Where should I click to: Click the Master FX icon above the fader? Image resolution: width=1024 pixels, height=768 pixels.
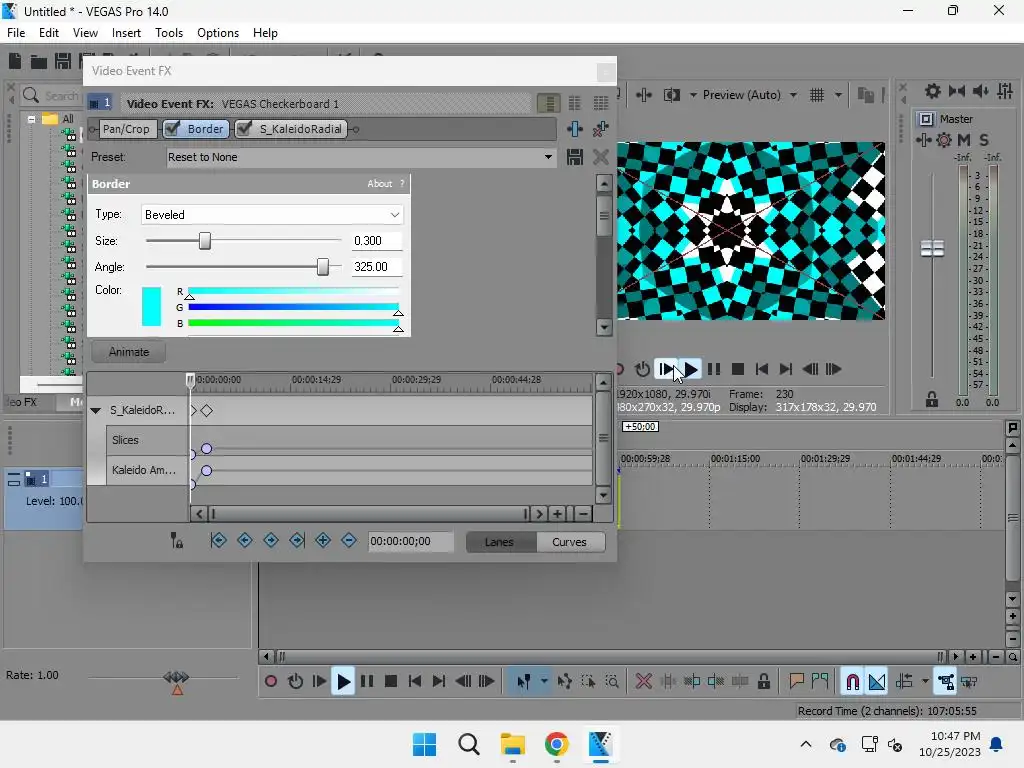(923, 140)
